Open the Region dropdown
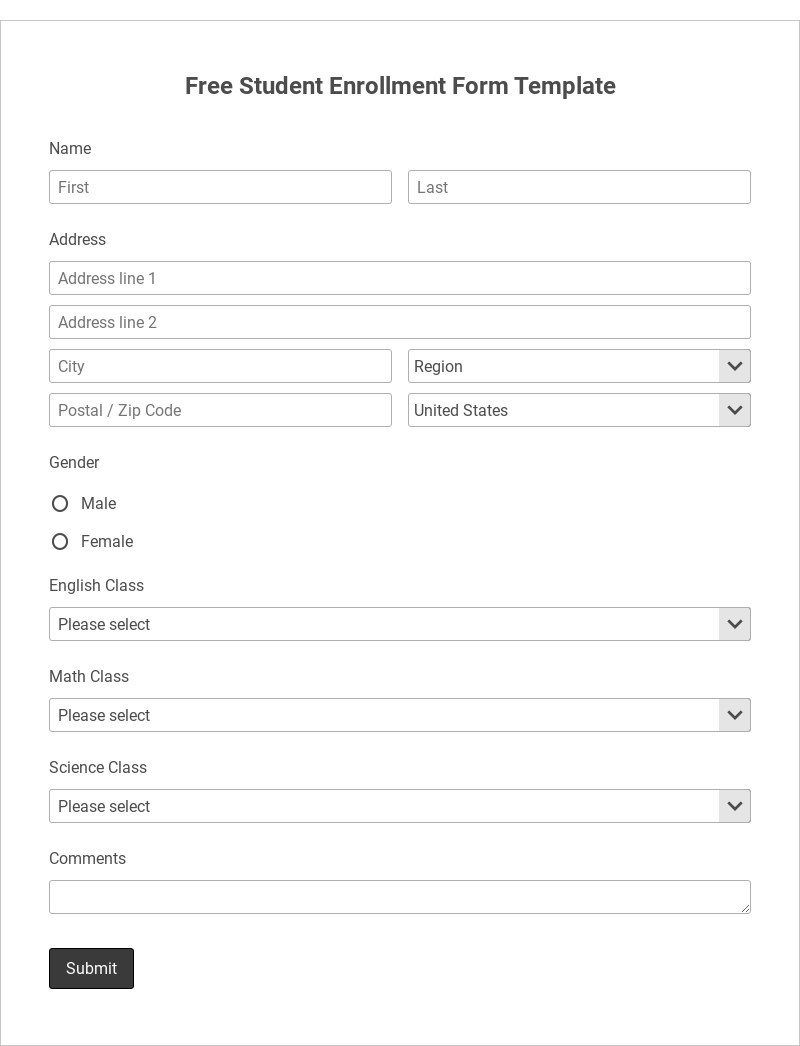The image size is (800, 1046). coord(563,366)
